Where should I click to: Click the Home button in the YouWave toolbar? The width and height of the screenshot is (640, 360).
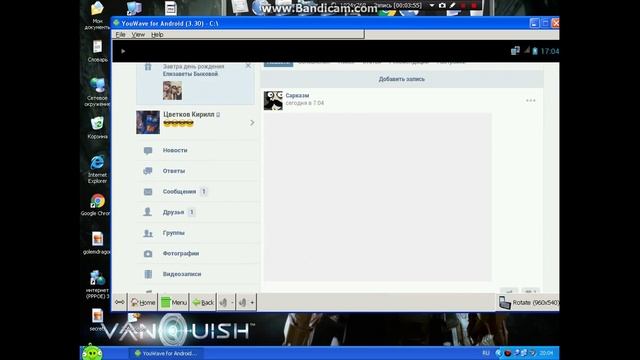(x=143, y=302)
